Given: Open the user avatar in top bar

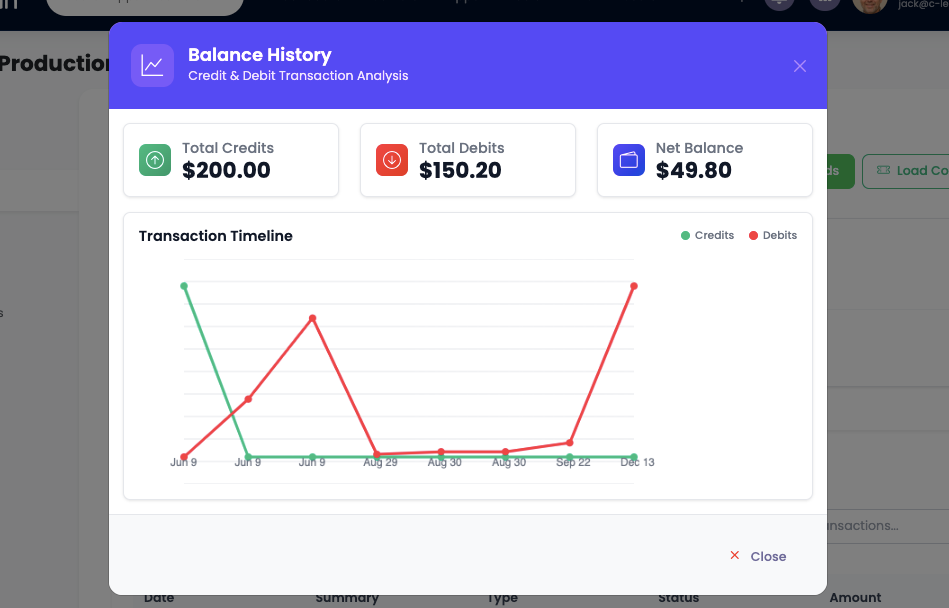Looking at the screenshot, I should coord(868,4).
